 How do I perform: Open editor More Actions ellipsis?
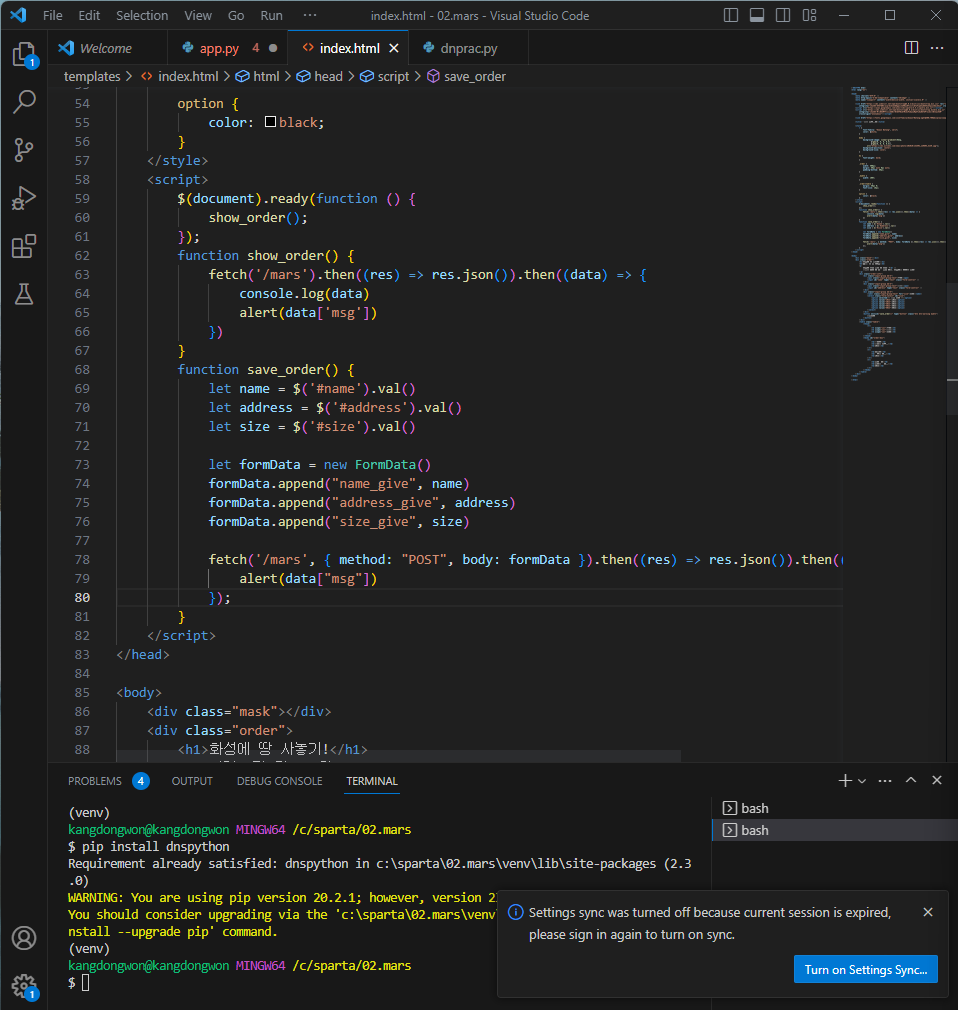[x=937, y=48]
